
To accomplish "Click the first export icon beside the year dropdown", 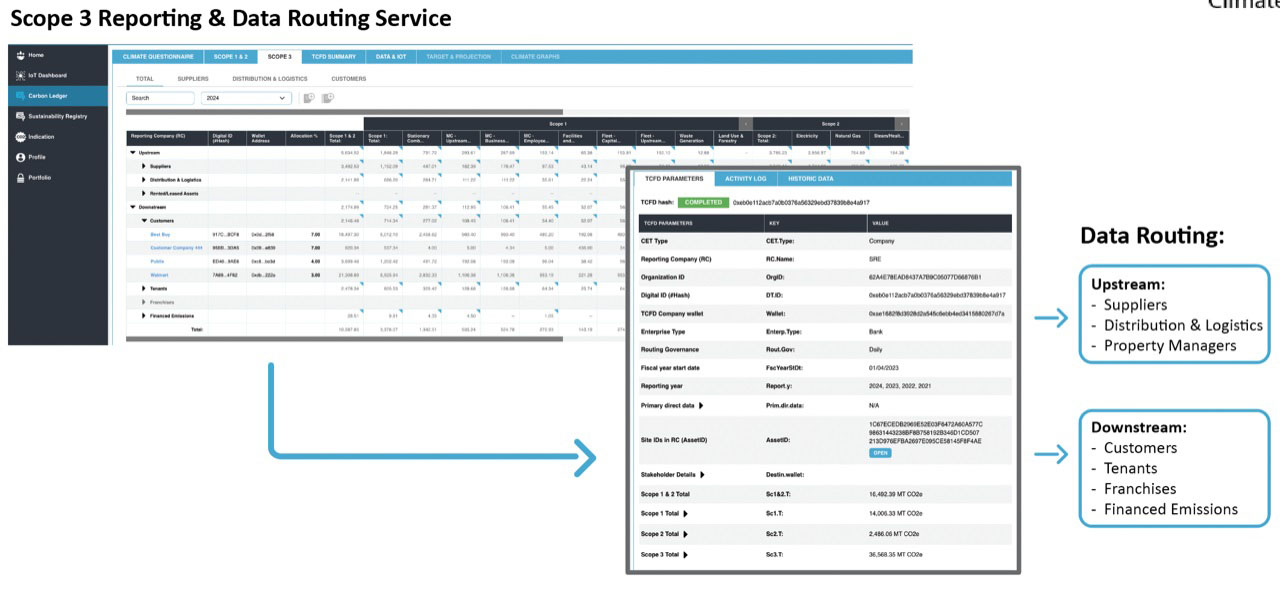I will pyautogui.click(x=308, y=97).
